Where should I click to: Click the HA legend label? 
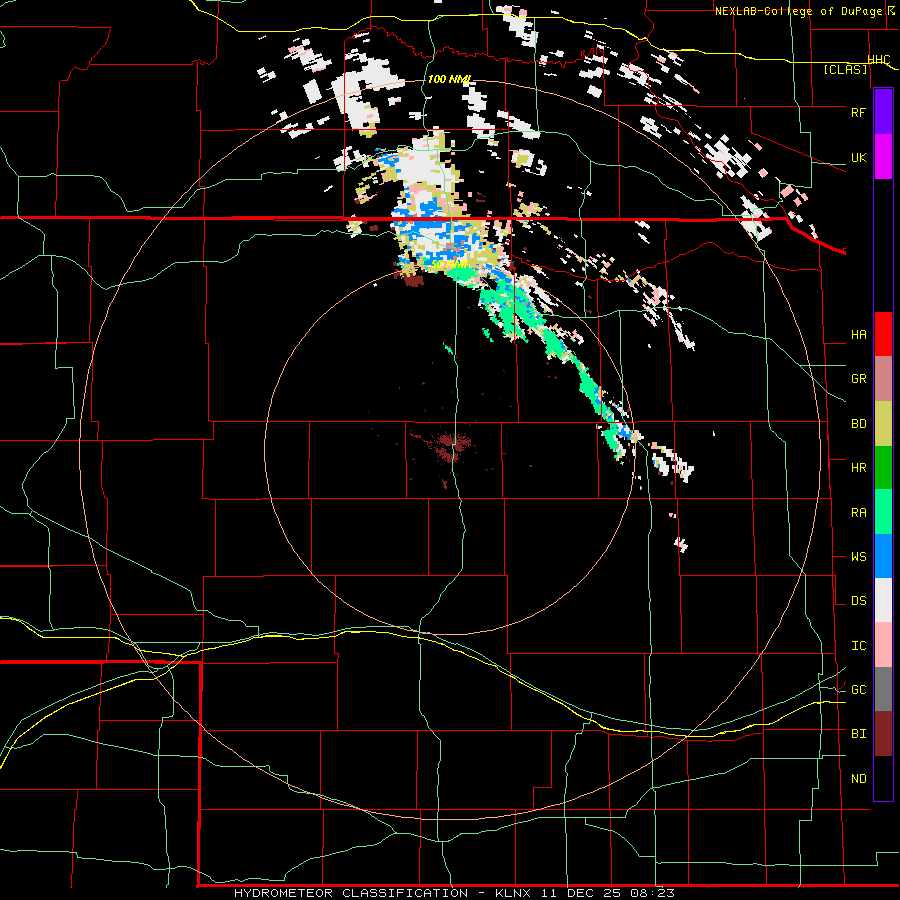[858, 335]
